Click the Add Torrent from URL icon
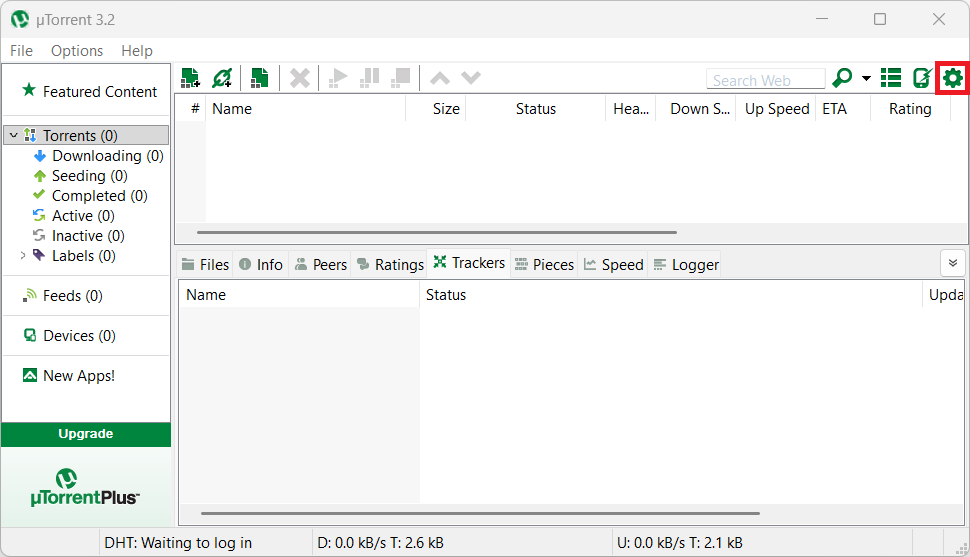This screenshot has height=557, width=970. click(222, 78)
